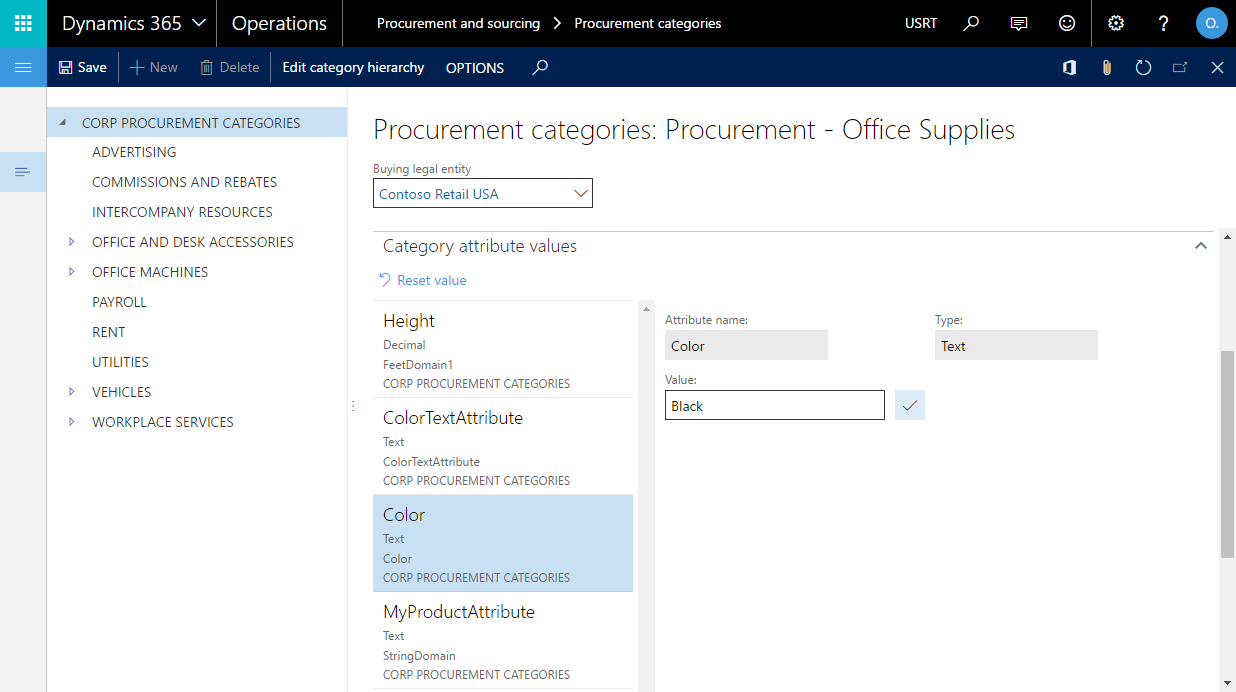Open the attachments paperclip icon
This screenshot has height=692, width=1236.
[1106, 67]
